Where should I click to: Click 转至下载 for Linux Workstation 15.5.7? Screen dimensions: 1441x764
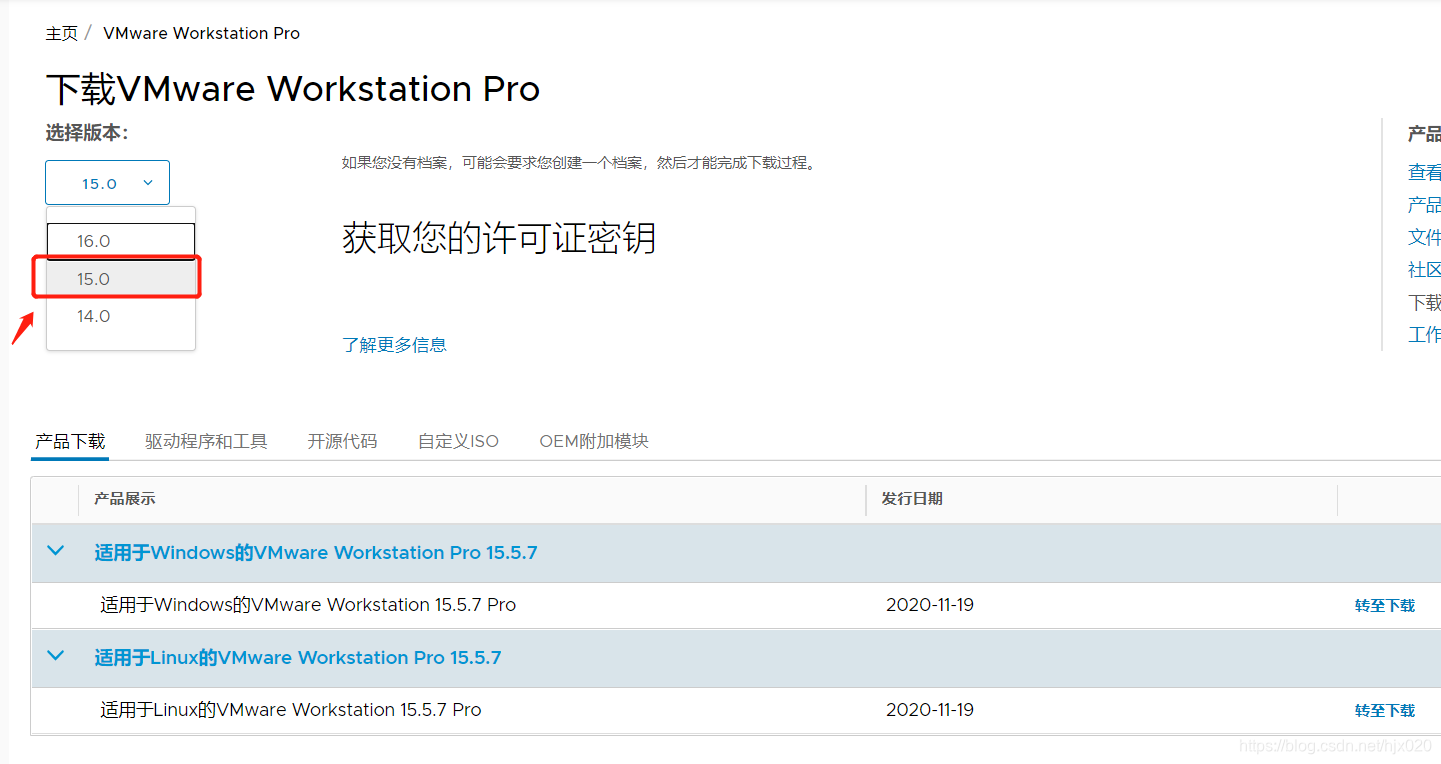(1385, 710)
